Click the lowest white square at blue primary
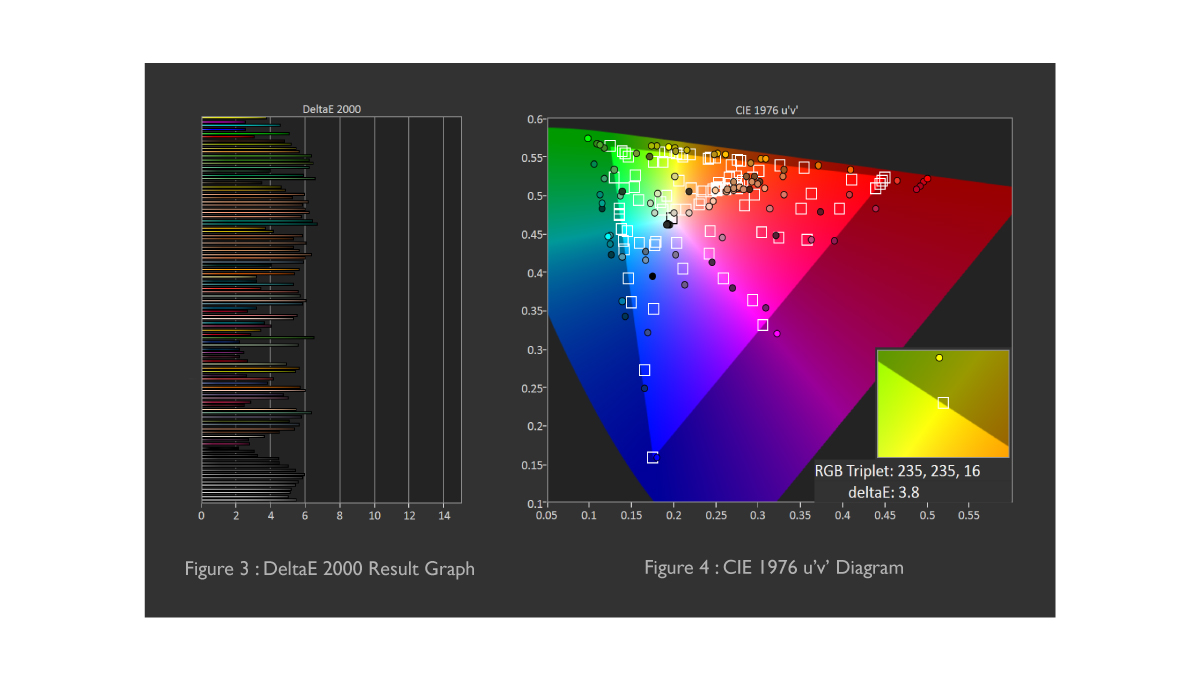1200x680 pixels. [x=653, y=457]
